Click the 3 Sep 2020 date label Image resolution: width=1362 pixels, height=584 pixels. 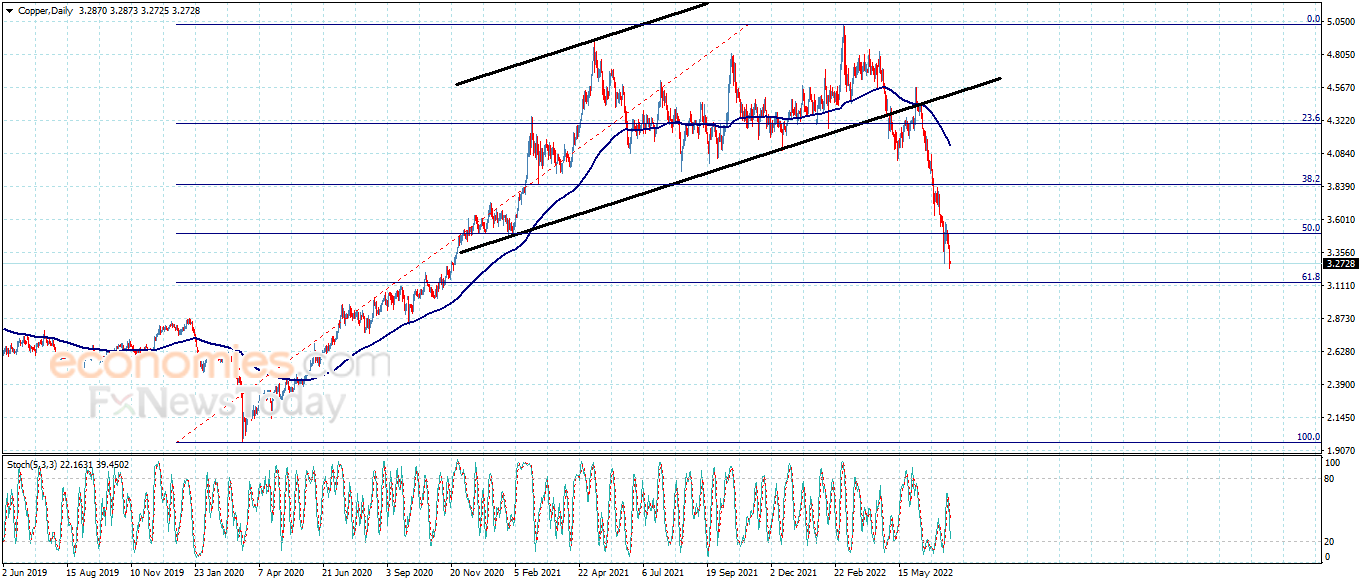(x=412, y=575)
